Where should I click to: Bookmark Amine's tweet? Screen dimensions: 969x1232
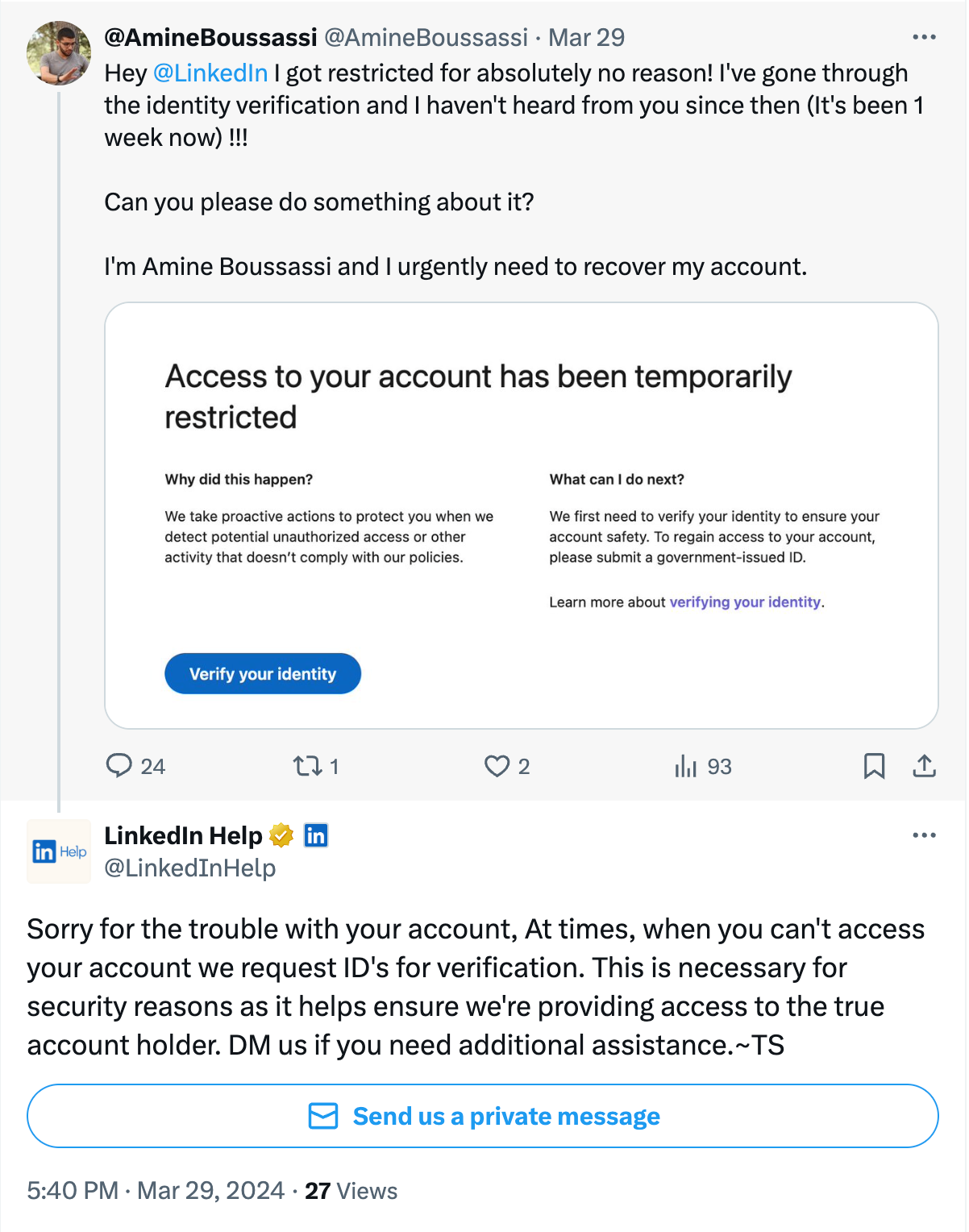874,765
